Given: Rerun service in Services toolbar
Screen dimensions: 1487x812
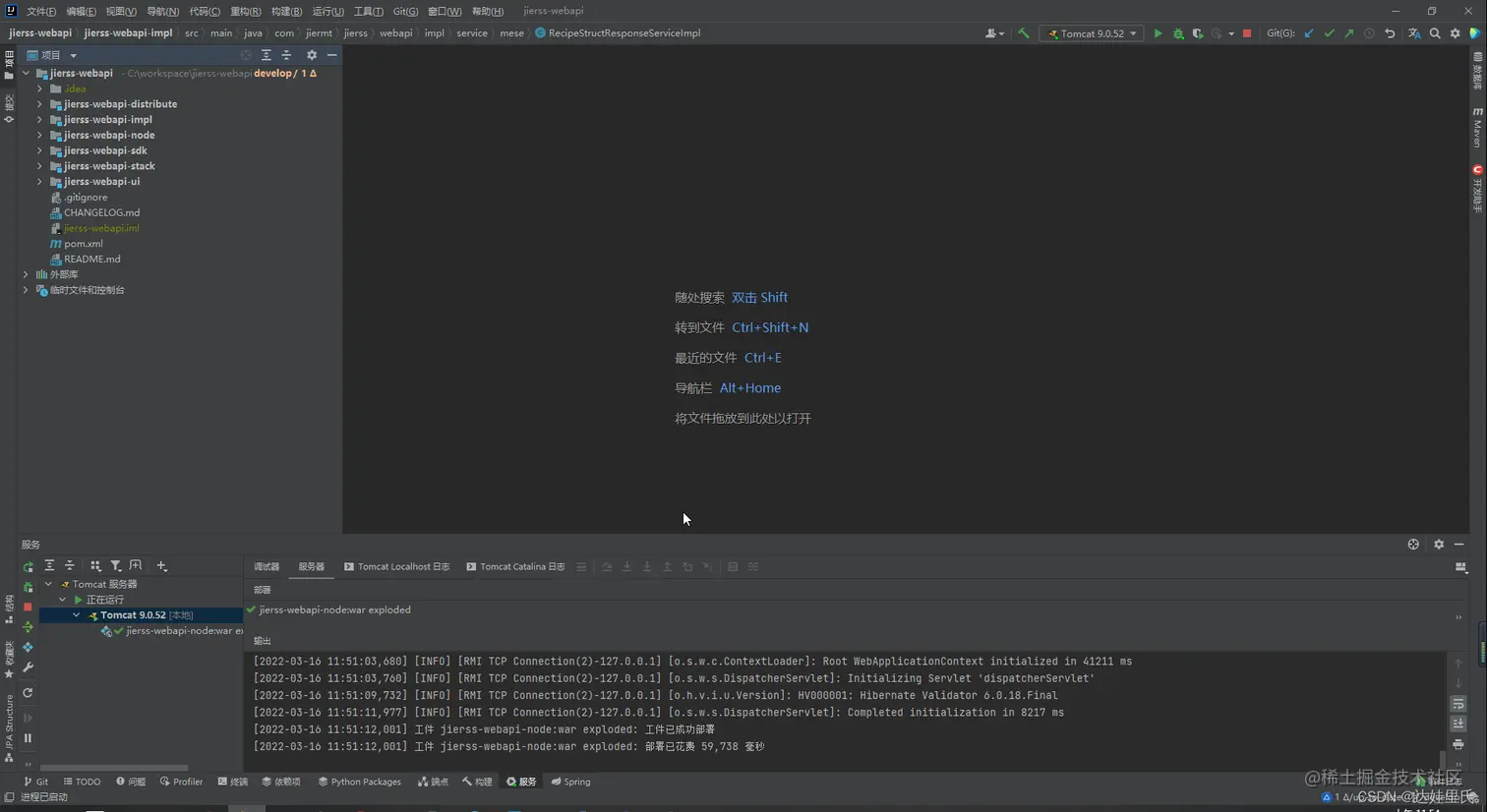Looking at the screenshot, I should point(28,566).
